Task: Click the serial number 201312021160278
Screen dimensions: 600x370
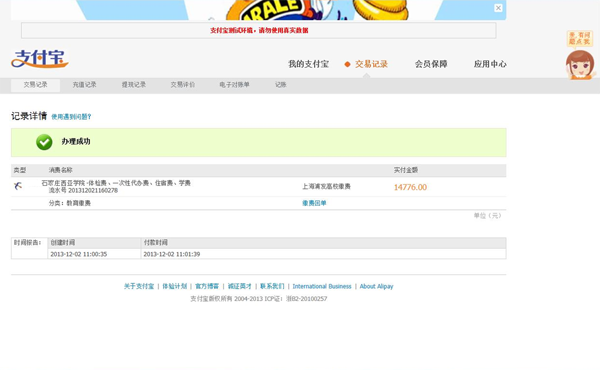Action: pyautogui.click(x=93, y=190)
